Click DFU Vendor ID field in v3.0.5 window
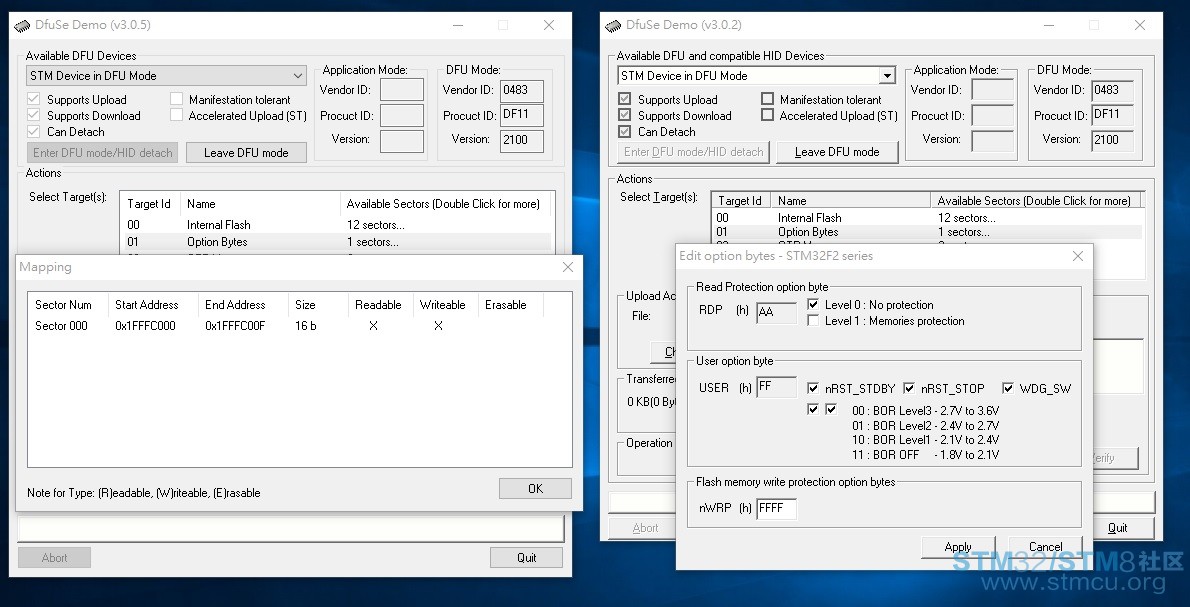The width and height of the screenshot is (1190, 607). [522, 90]
